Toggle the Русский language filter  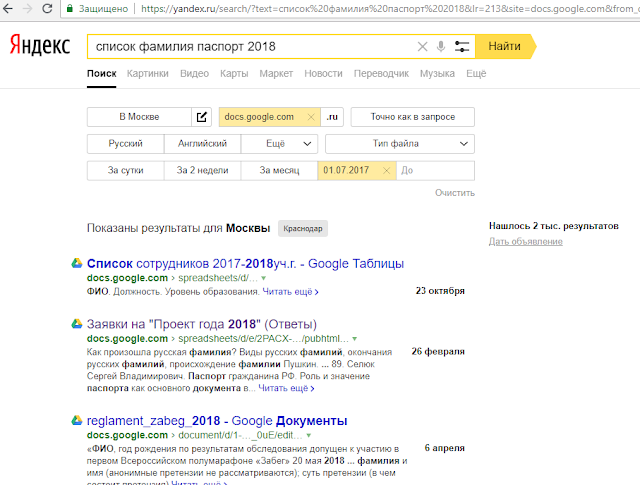[x=125, y=144]
